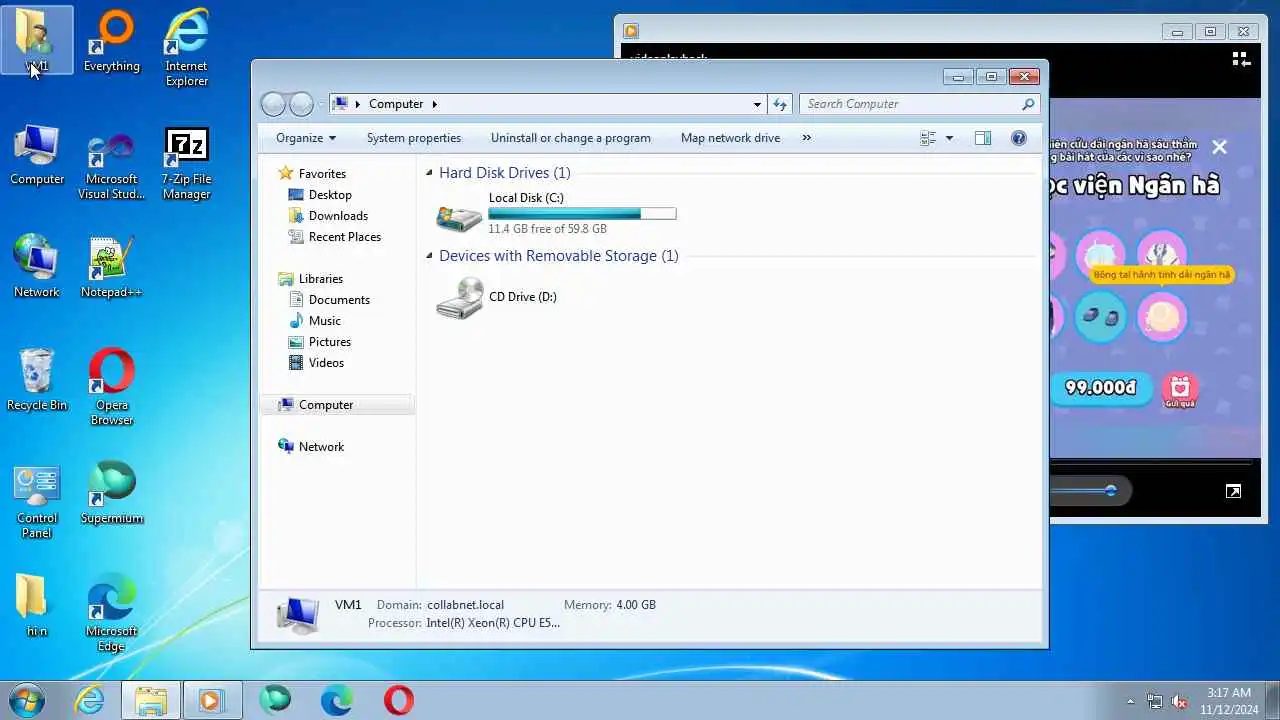Select CD Drive (D:)
The width and height of the screenshot is (1280, 720).
tap(498, 297)
